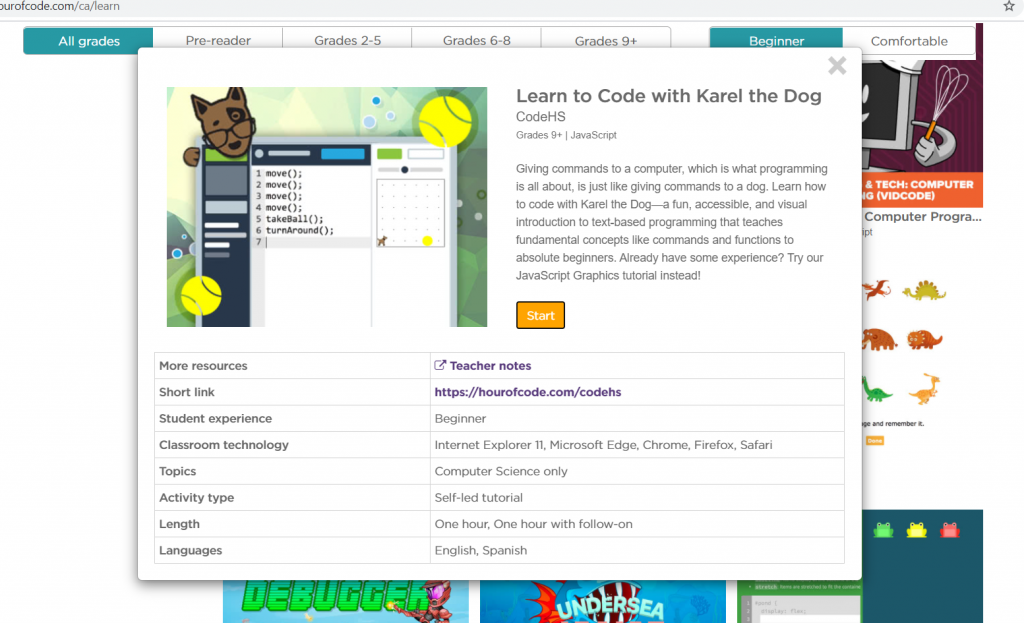Screen dimensions: 1024x623
Task: Start the Karel the Dog tutorial
Action: coord(540,315)
